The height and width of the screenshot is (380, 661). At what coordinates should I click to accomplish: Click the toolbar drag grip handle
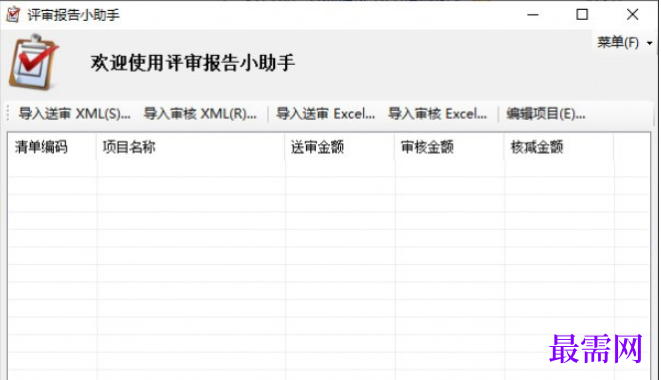coord(8,114)
